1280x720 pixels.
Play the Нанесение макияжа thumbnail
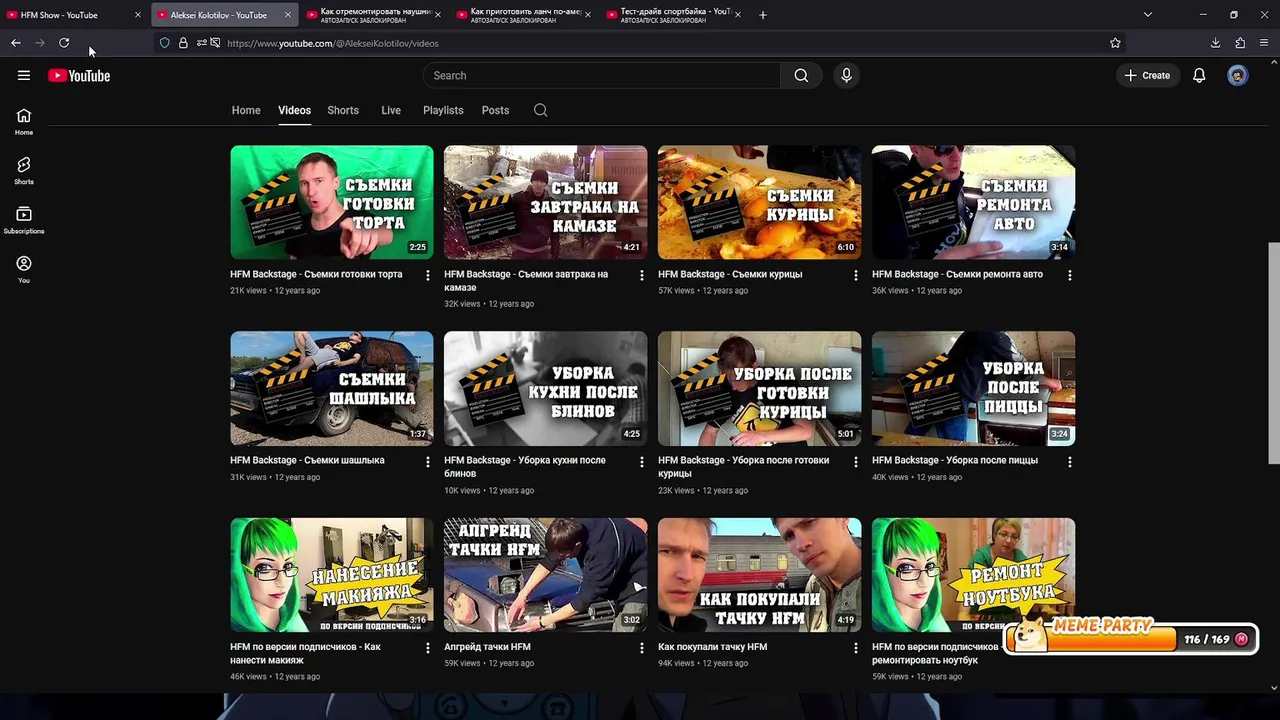point(332,575)
